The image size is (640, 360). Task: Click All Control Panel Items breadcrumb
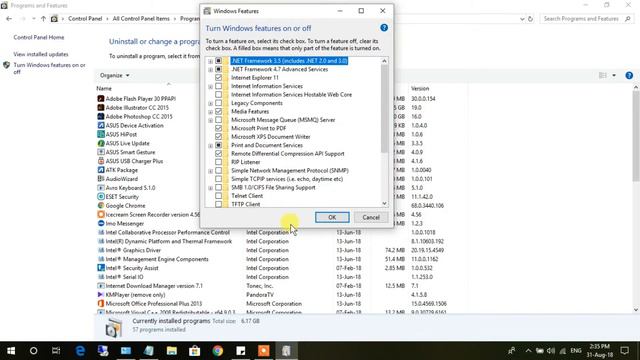141,19
